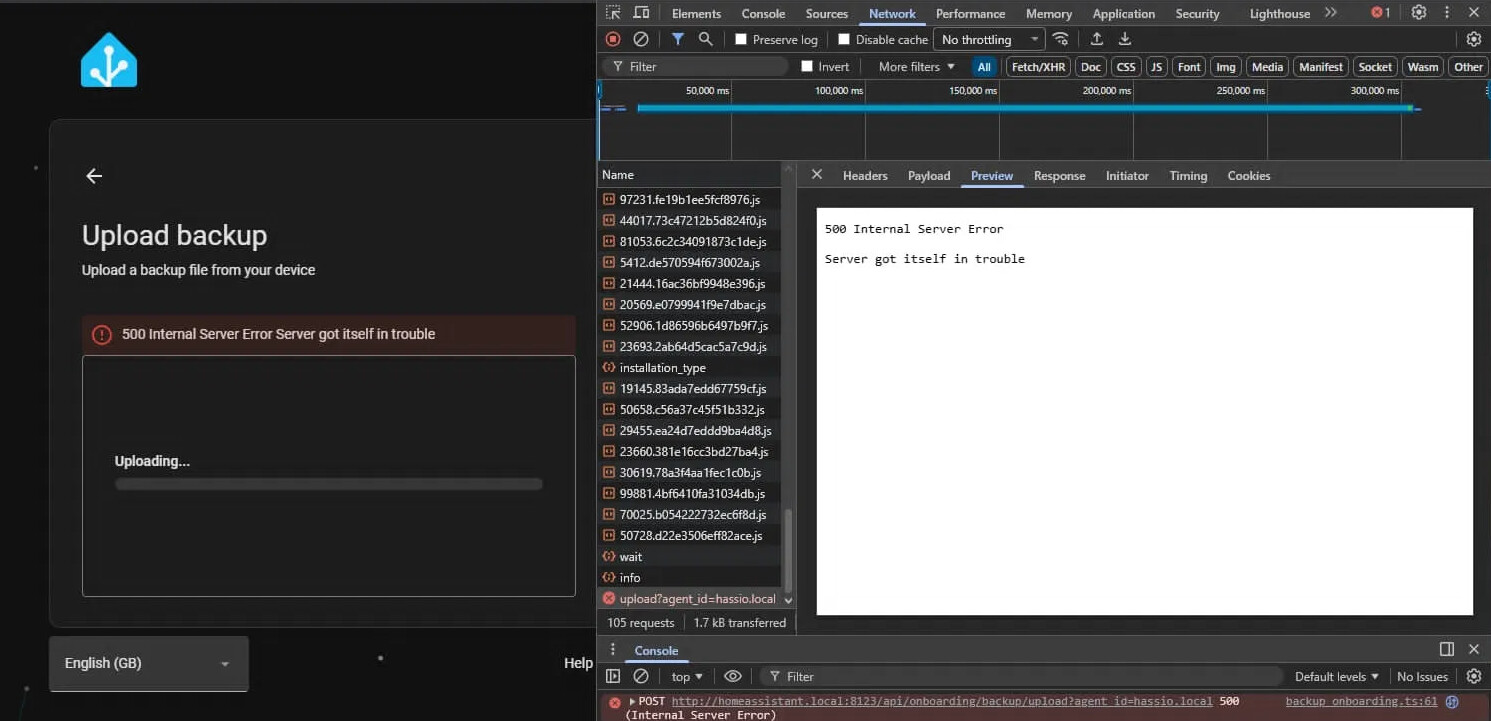1491x721 pixels.
Task: Open the DevTools three-dot customize menu
Action: 1448,13
